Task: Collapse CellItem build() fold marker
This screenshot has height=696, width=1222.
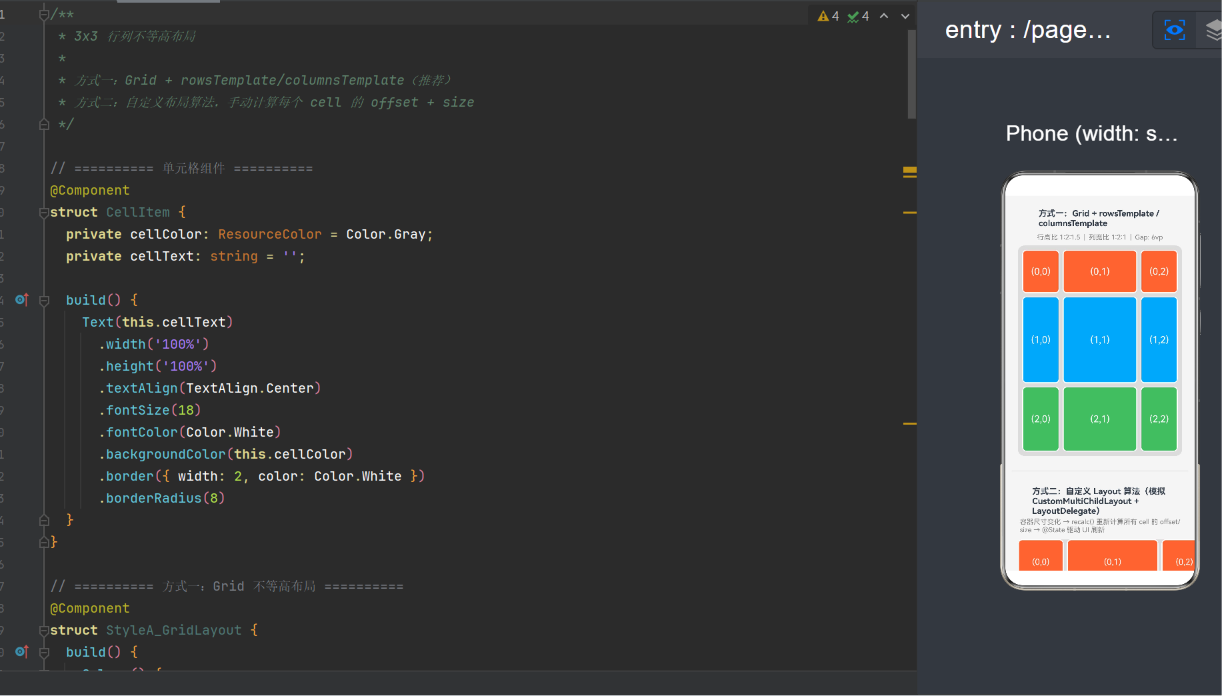Action: [43, 300]
